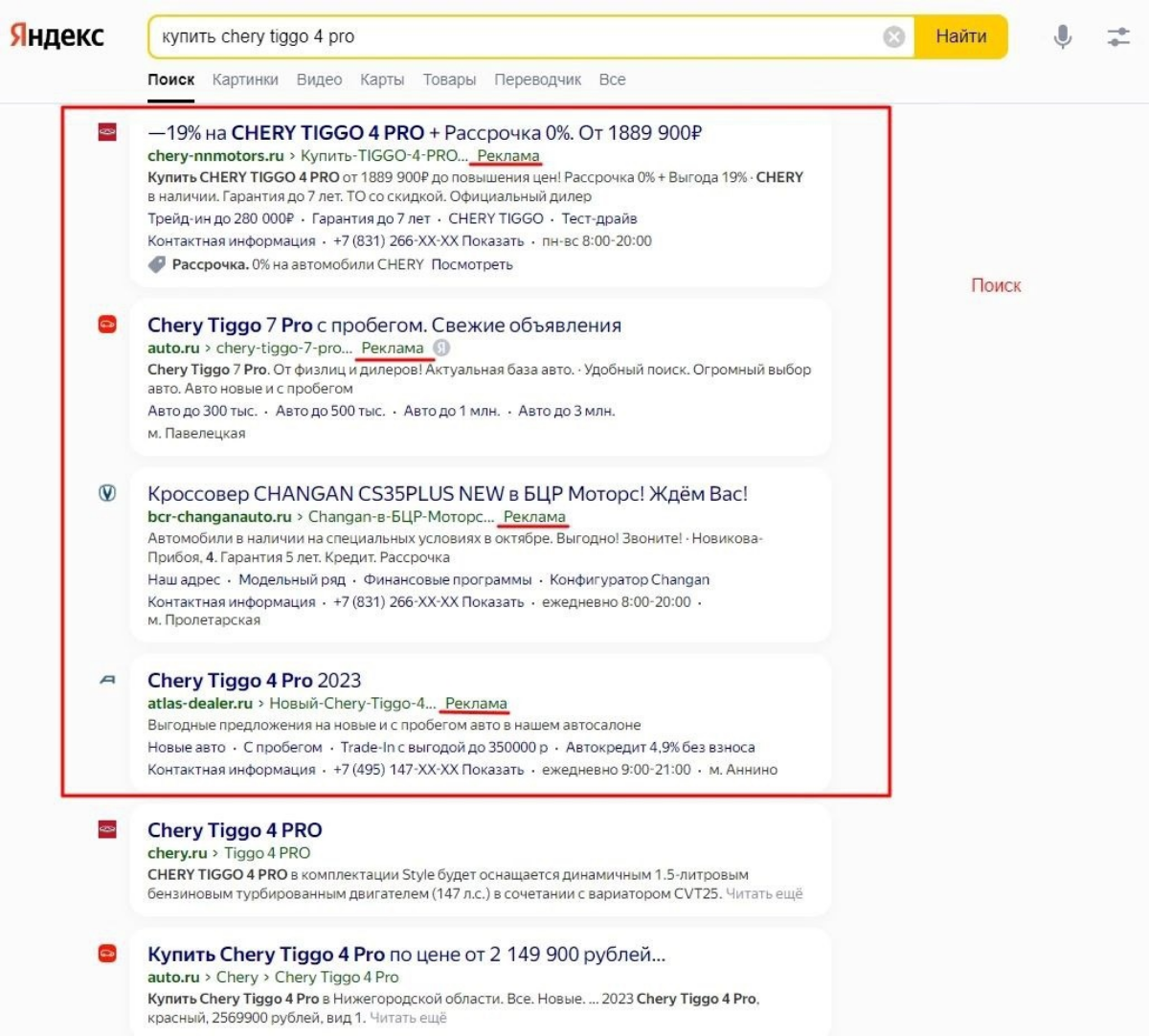Click the Changan favicon of BCR Motors ad
The width and height of the screenshot is (1149, 1036).
pyautogui.click(x=107, y=493)
